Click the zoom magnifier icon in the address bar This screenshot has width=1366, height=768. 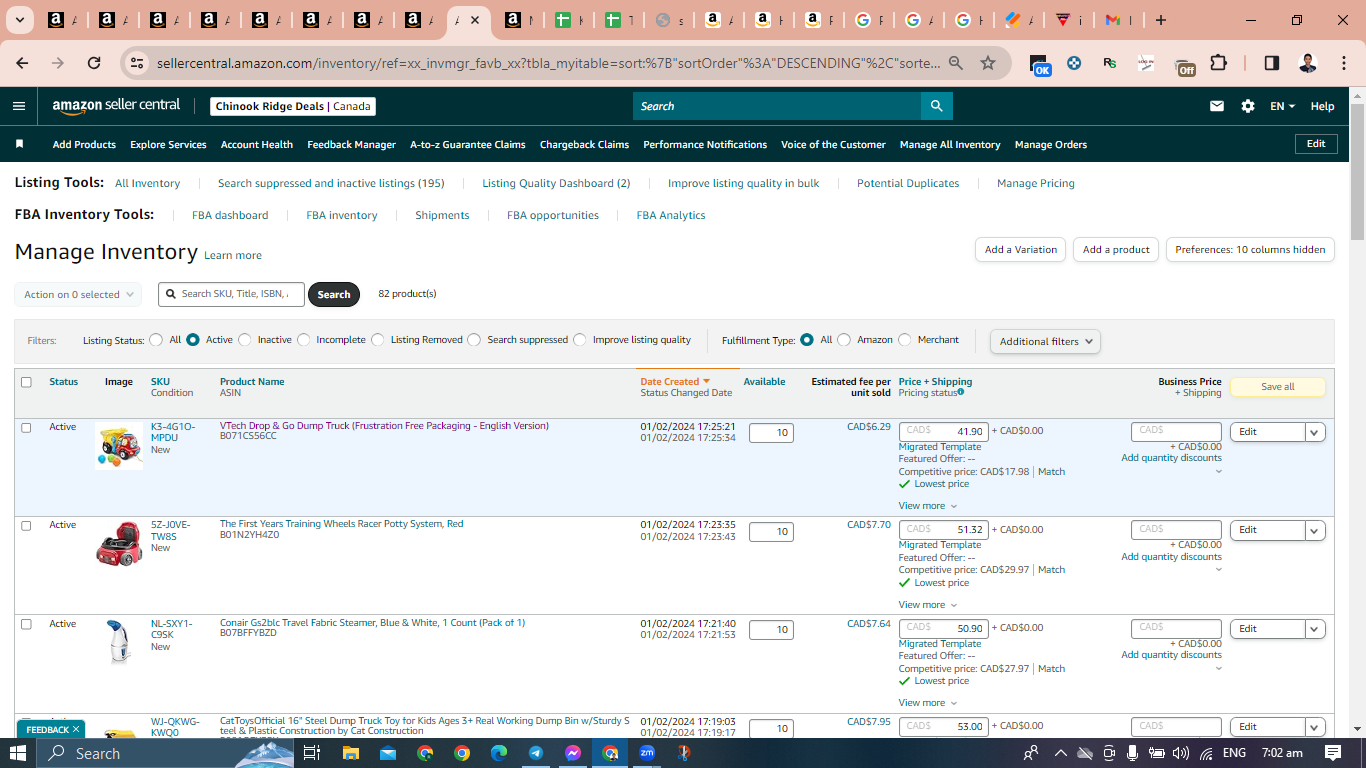[956, 63]
